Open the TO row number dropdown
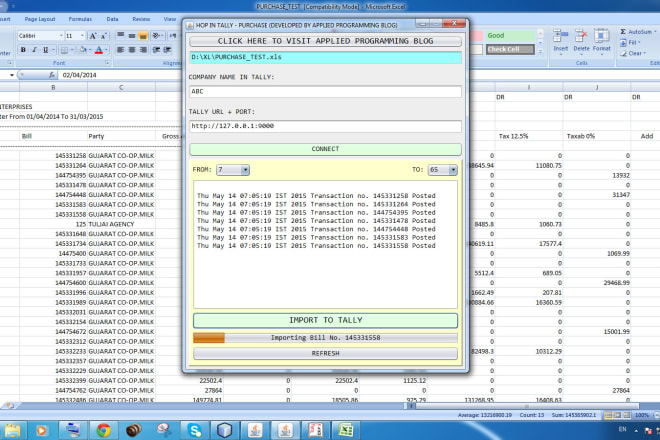The height and width of the screenshot is (440, 660). tap(453, 170)
